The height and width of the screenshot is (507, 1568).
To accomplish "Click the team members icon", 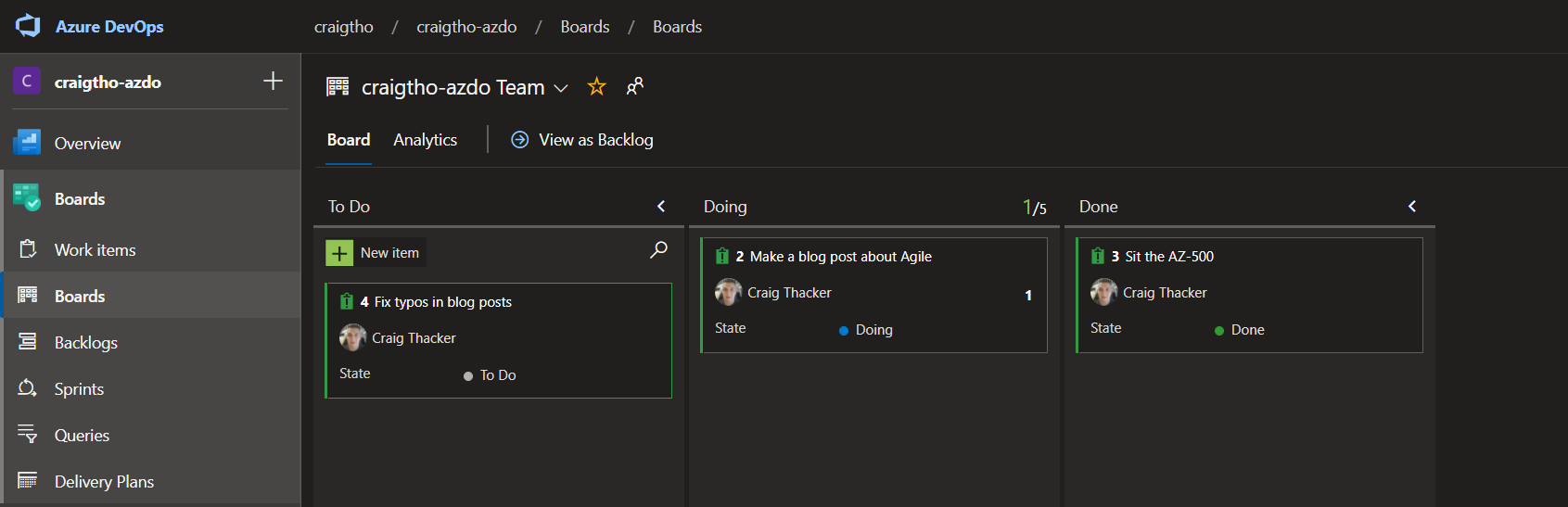I will coord(635,86).
